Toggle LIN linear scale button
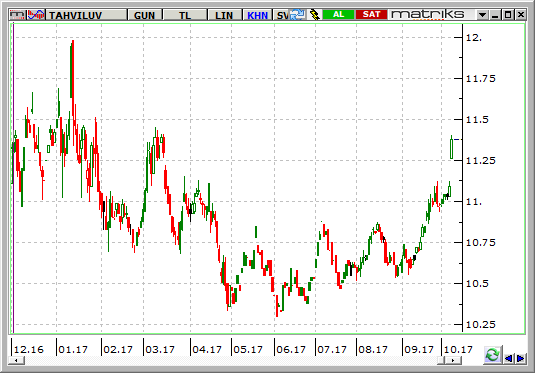 [224, 15]
